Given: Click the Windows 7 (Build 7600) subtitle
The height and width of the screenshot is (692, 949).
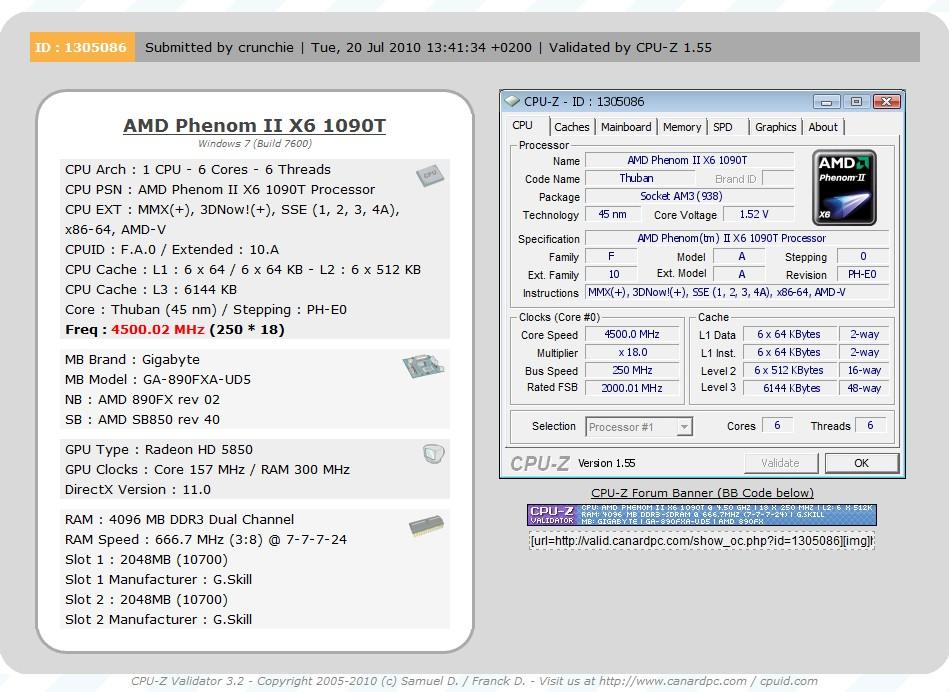Looking at the screenshot, I should [x=255, y=143].
